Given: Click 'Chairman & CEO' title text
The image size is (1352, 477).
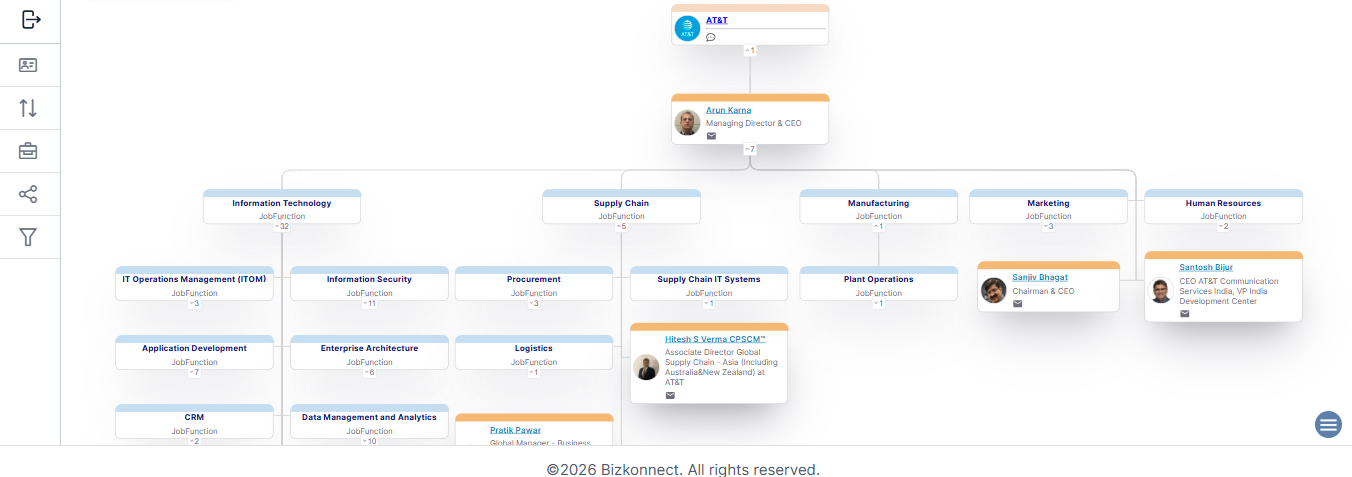Looking at the screenshot, I should click(1043, 291).
